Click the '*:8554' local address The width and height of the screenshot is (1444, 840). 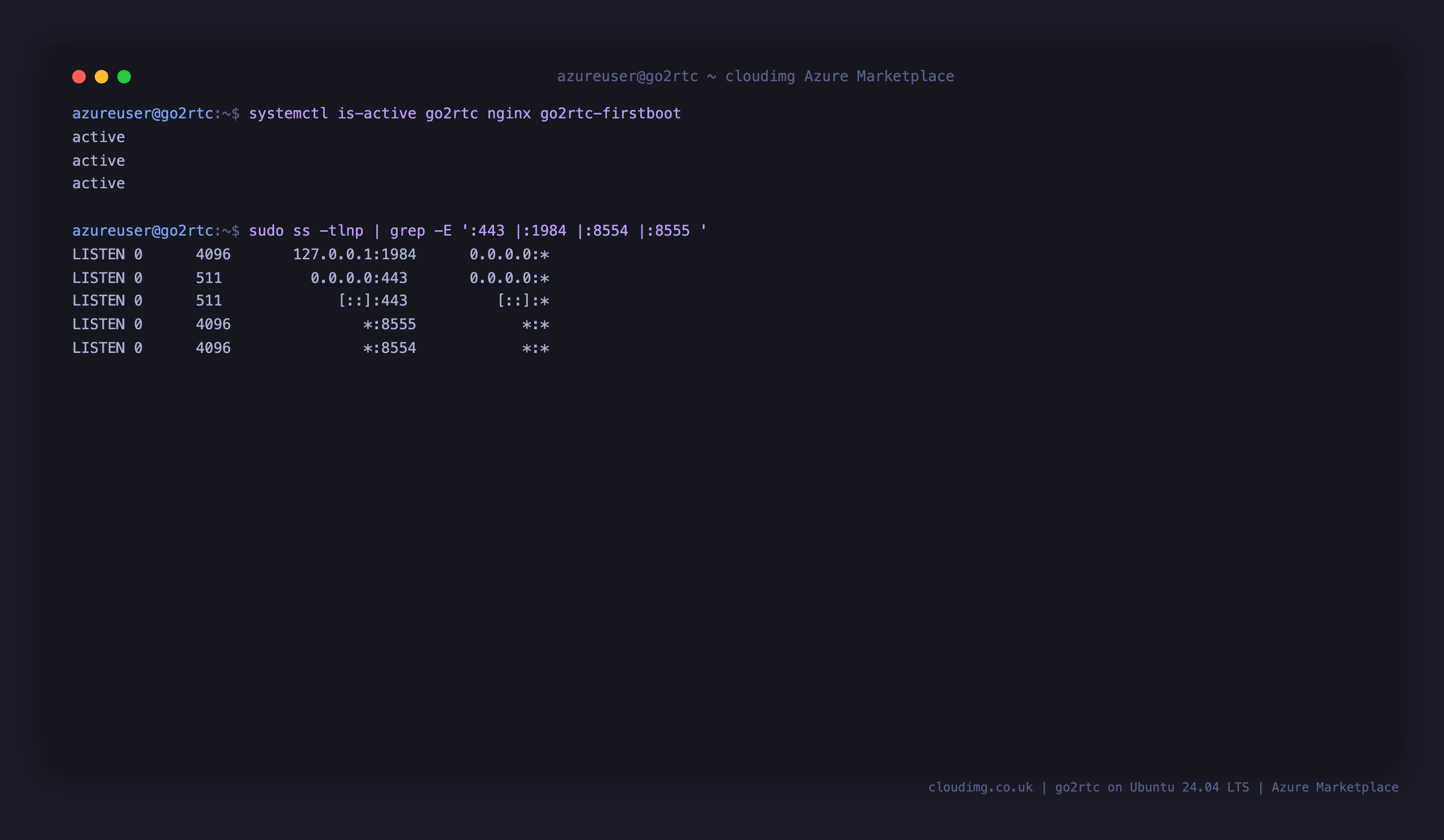point(390,348)
